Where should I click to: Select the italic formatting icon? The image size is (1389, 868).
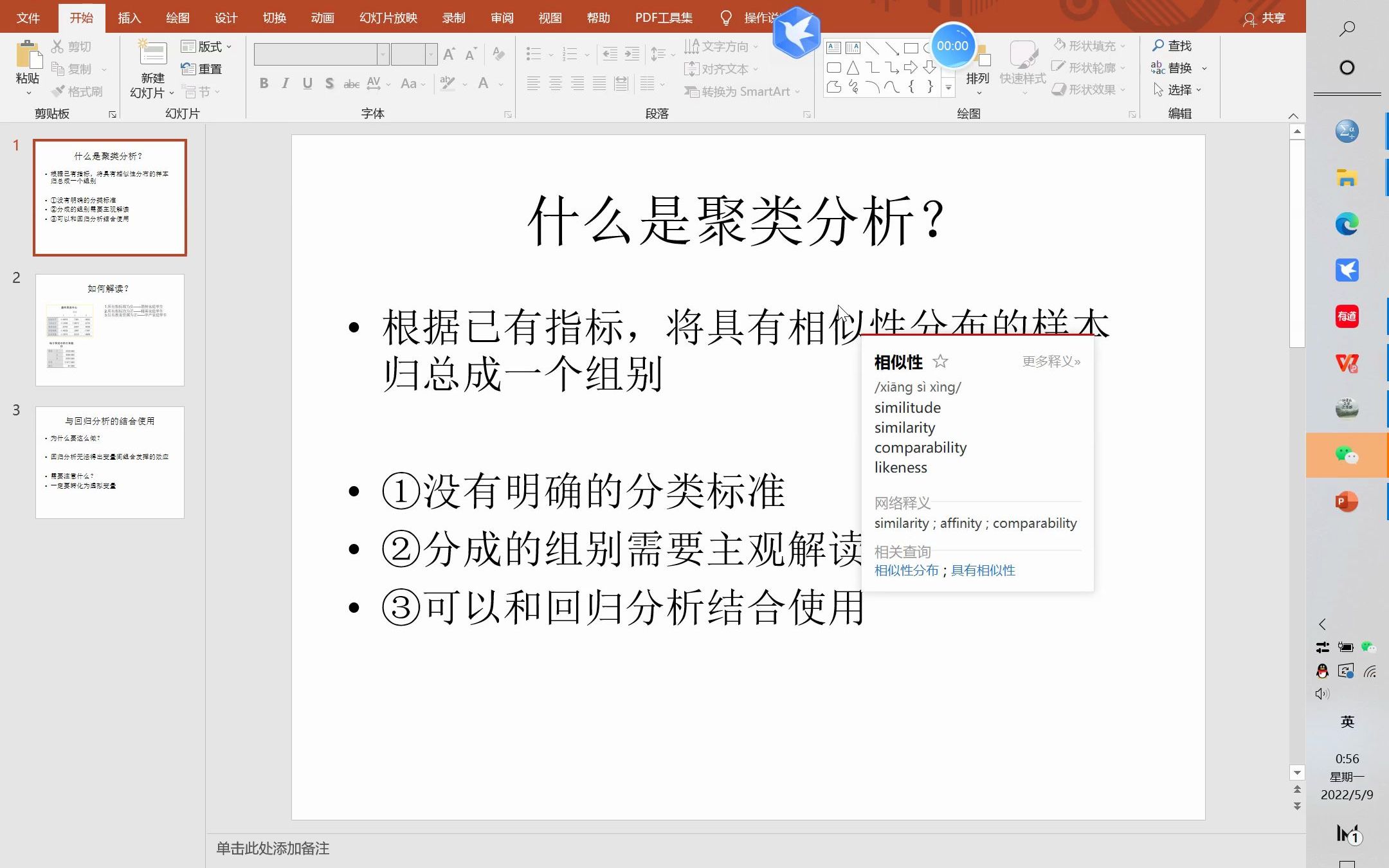[286, 84]
